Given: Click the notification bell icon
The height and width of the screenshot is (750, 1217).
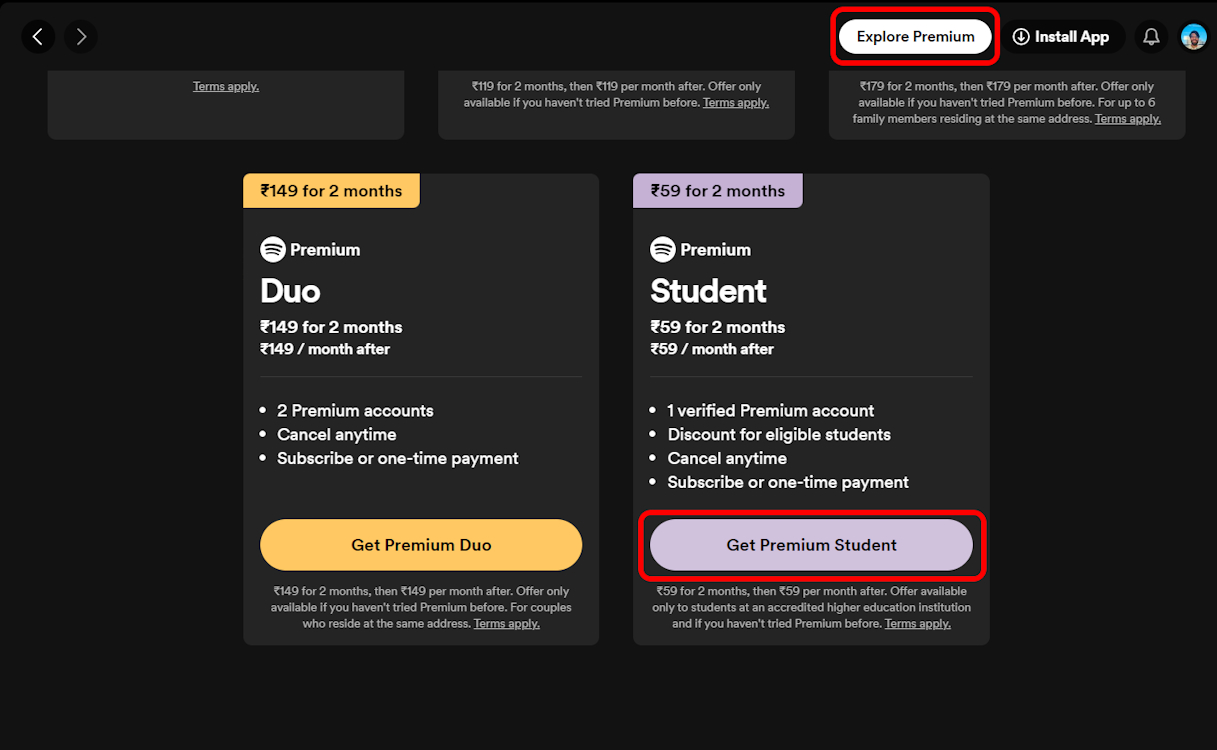Looking at the screenshot, I should click(1151, 36).
